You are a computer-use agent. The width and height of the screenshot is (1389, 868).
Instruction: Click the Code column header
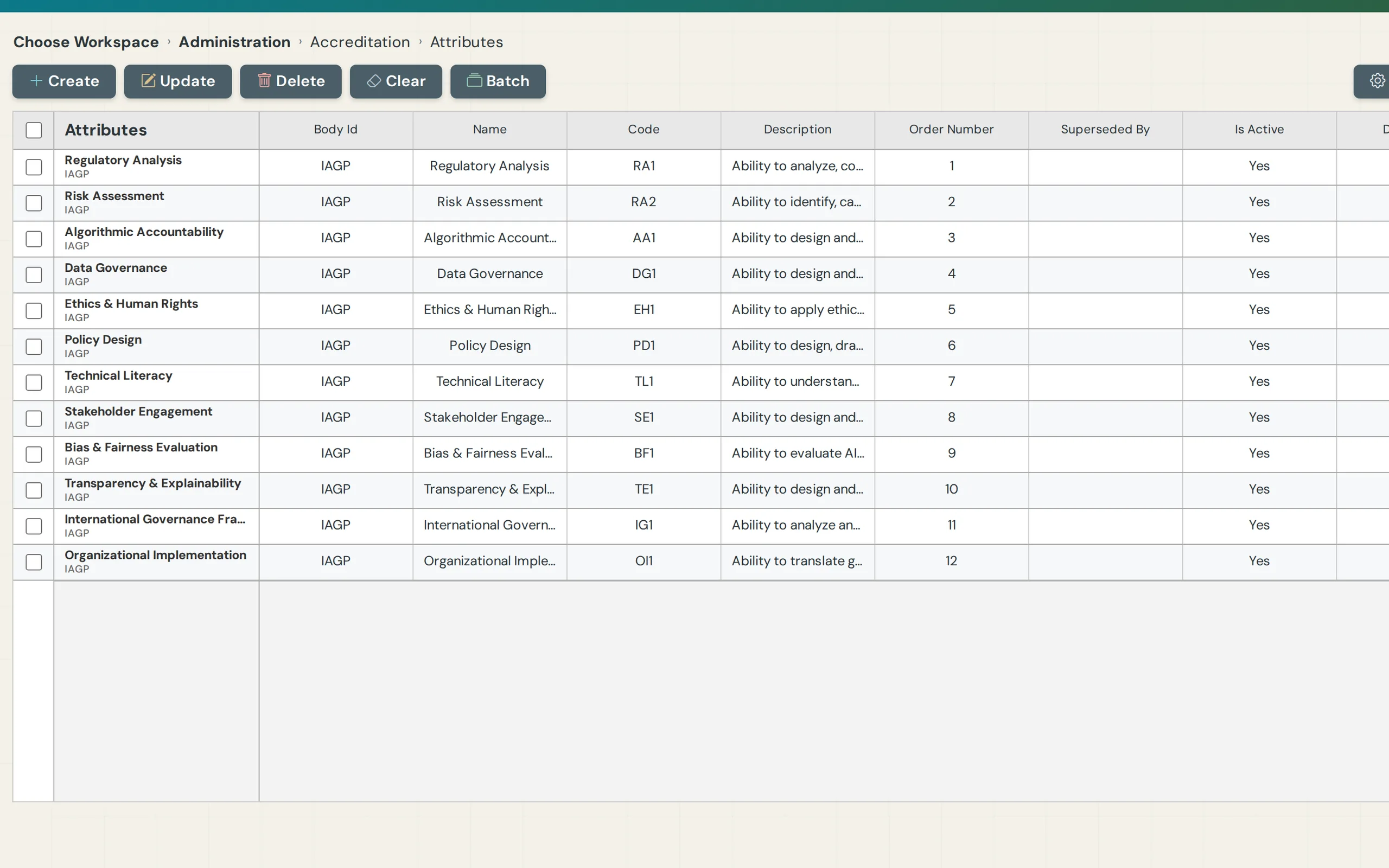[643, 130]
